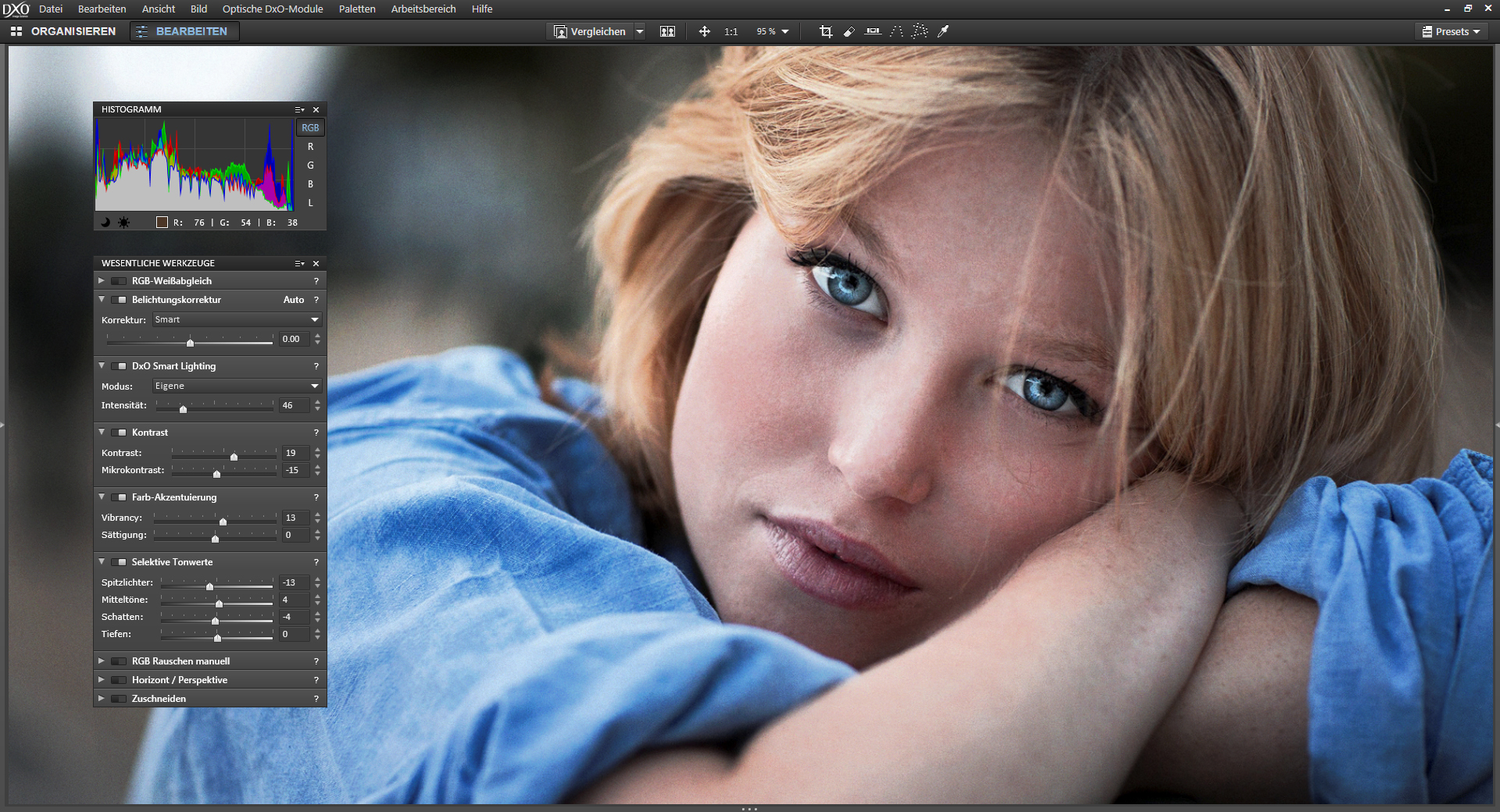Select the dust removal eraser tool
The height and width of the screenshot is (812, 1500).
[849, 31]
